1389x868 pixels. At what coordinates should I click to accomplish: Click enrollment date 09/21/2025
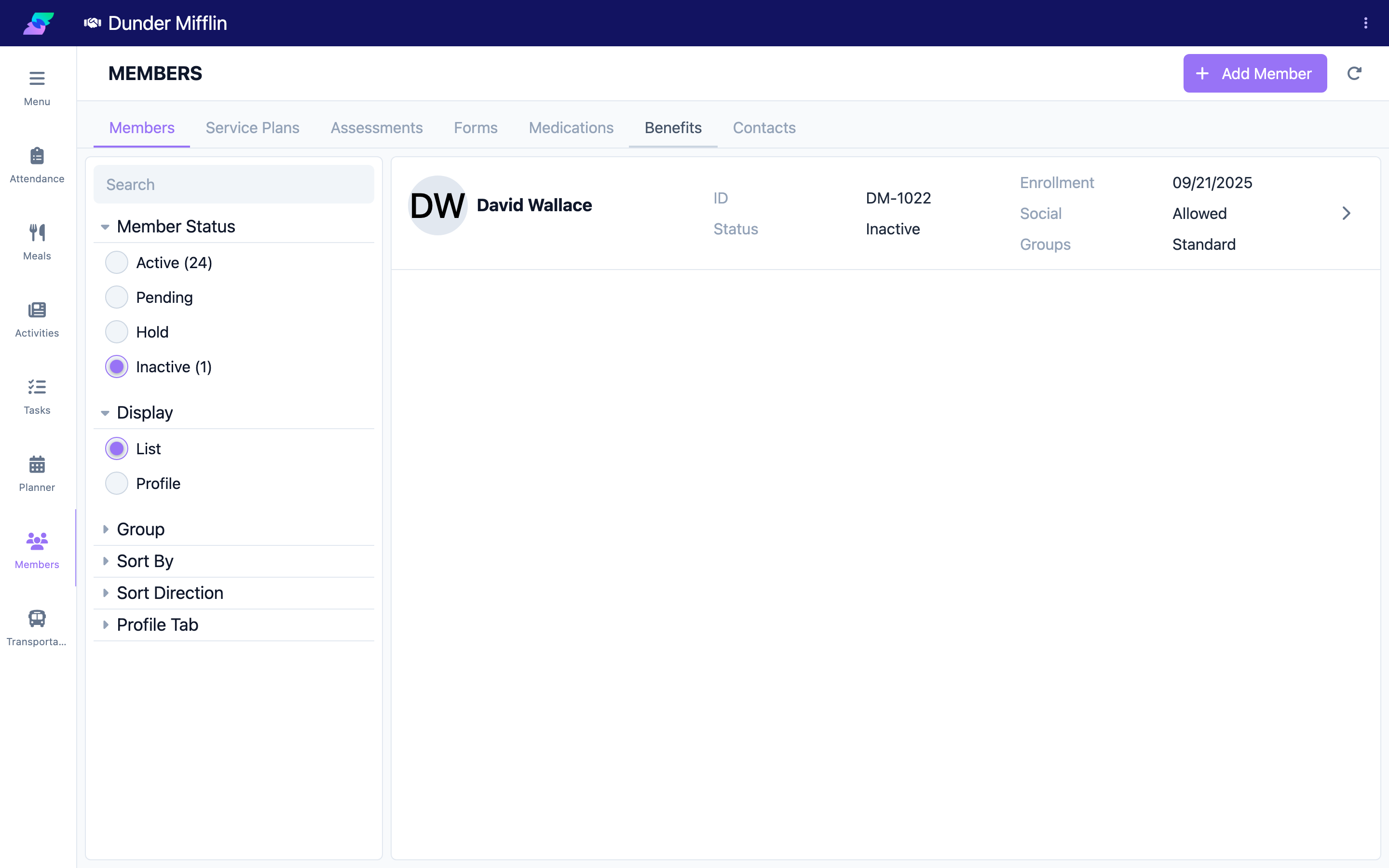pyautogui.click(x=1212, y=183)
